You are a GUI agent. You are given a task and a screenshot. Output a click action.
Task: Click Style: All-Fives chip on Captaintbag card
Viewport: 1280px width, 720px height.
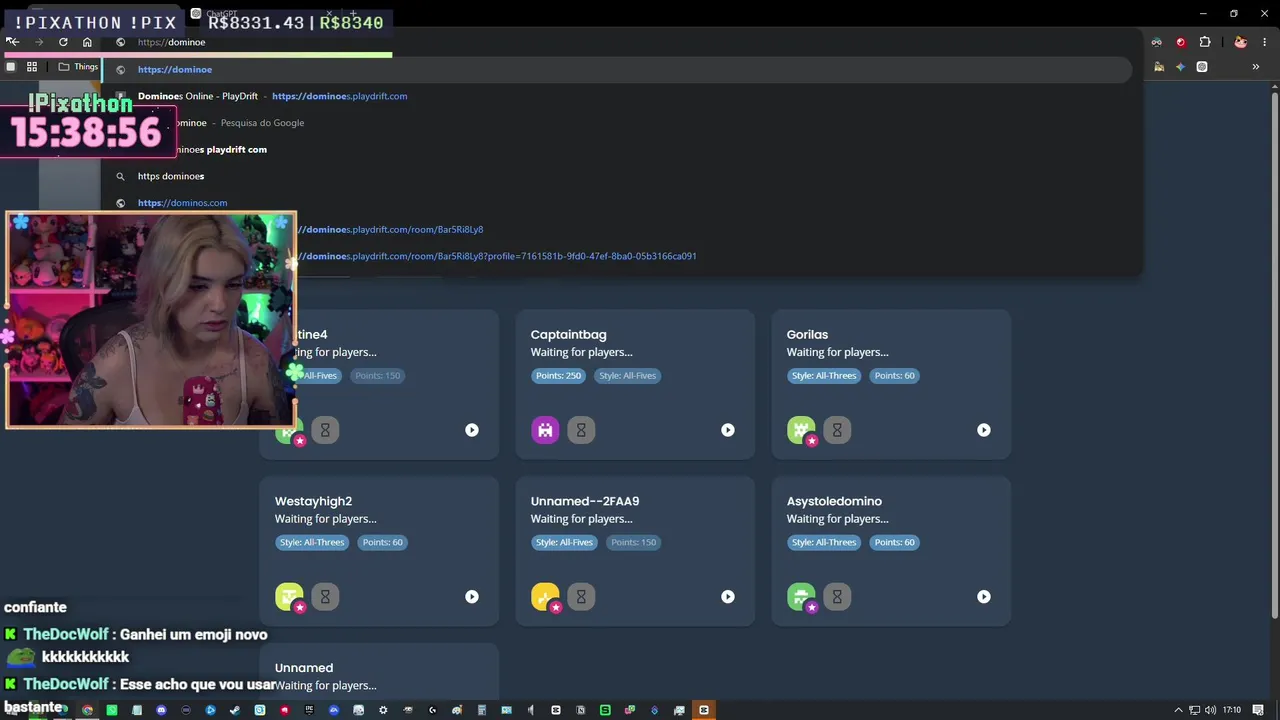click(628, 376)
